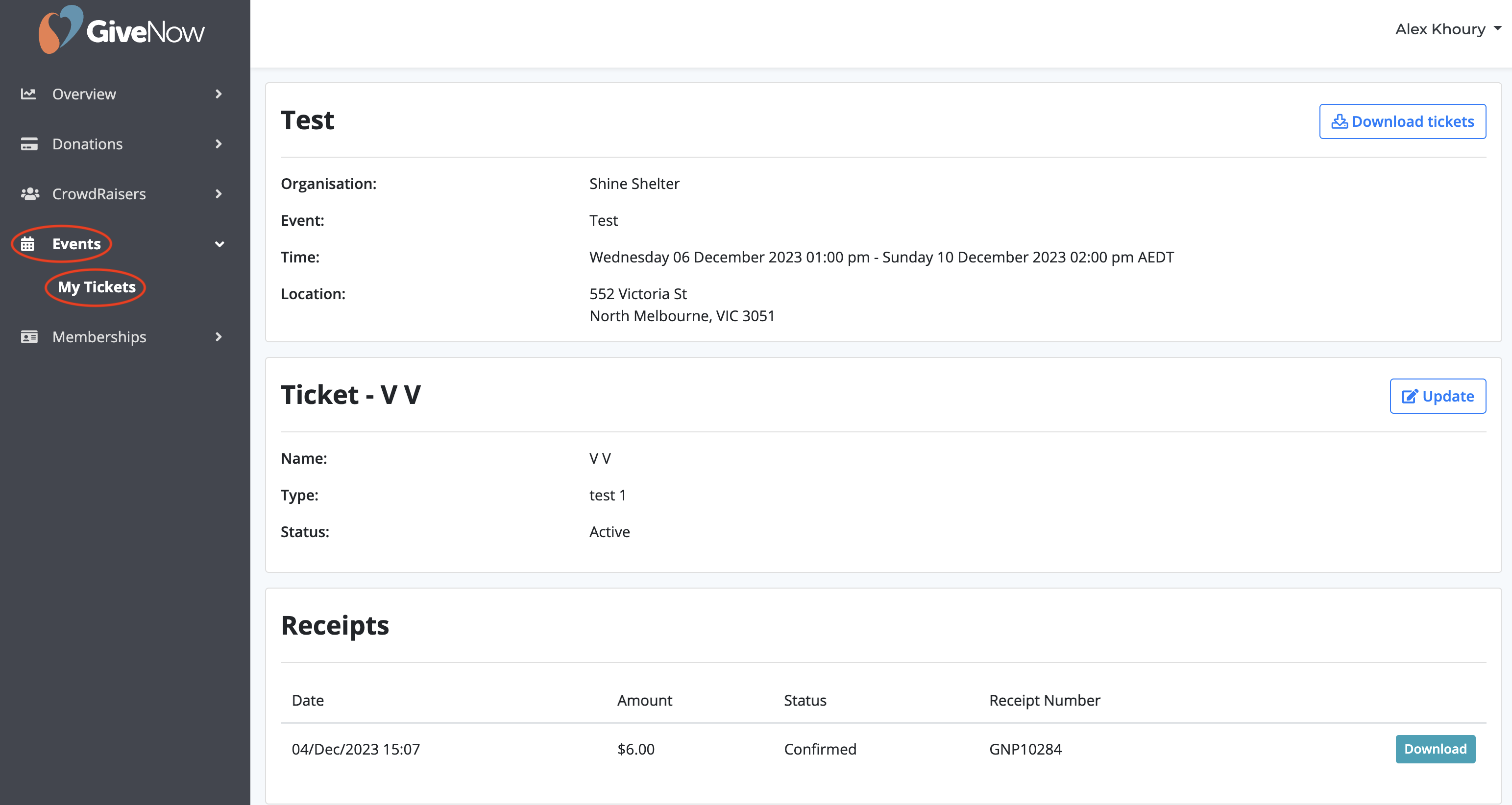Click the CrowdRaisers people icon
The width and height of the screenshot is (1512, 805).
click(x=29, y=193)
